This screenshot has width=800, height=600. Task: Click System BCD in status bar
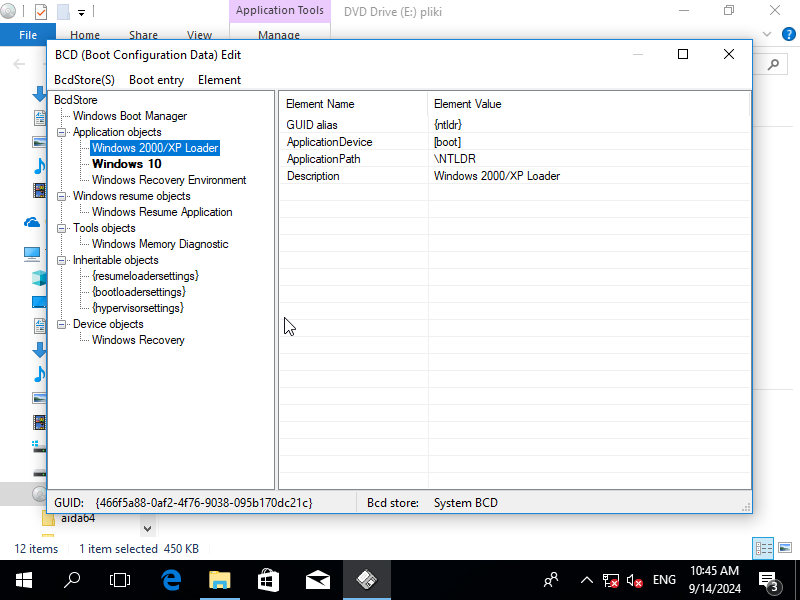point(465,503)
